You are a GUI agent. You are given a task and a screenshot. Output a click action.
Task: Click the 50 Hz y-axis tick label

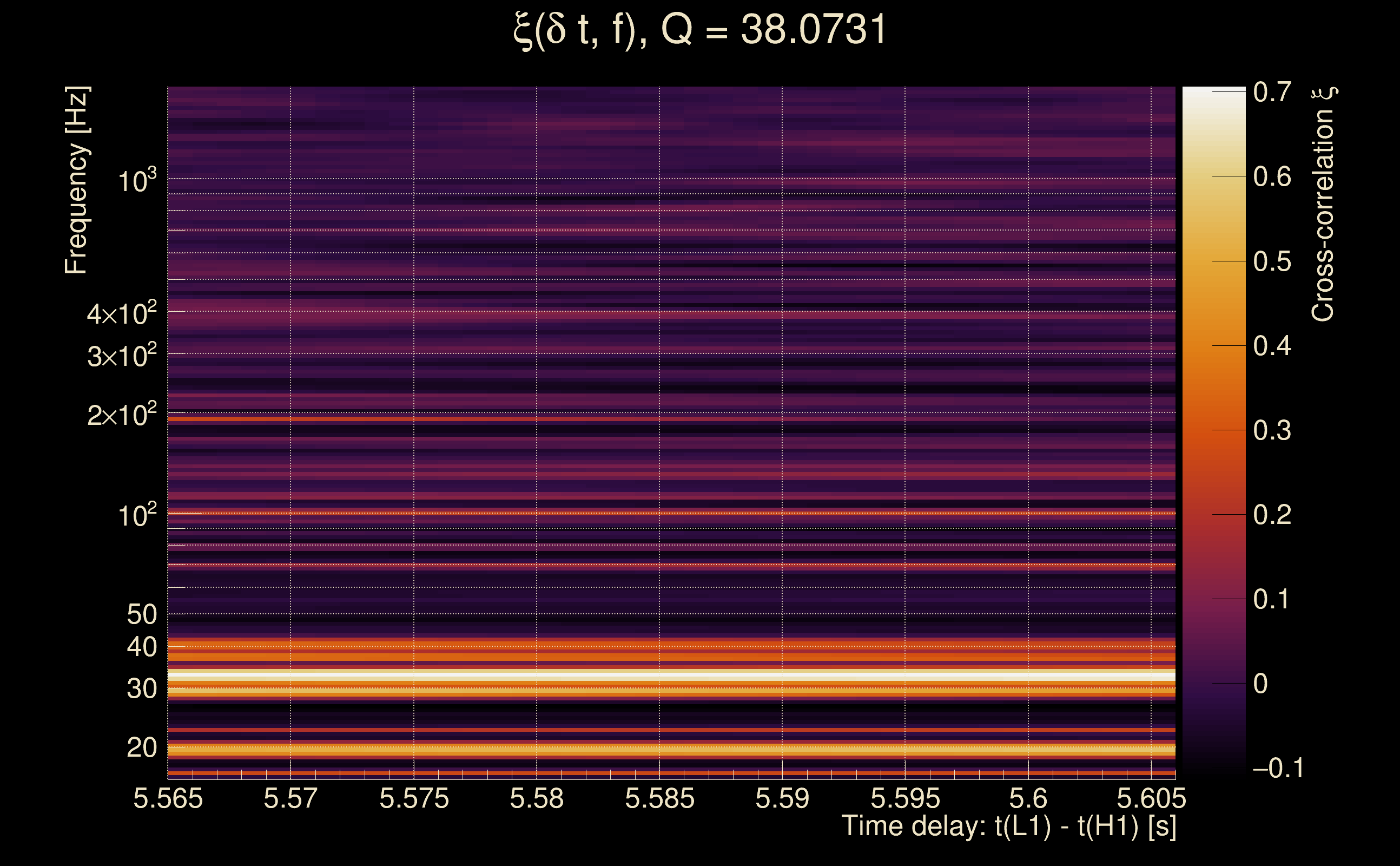(x=141, y=614)
